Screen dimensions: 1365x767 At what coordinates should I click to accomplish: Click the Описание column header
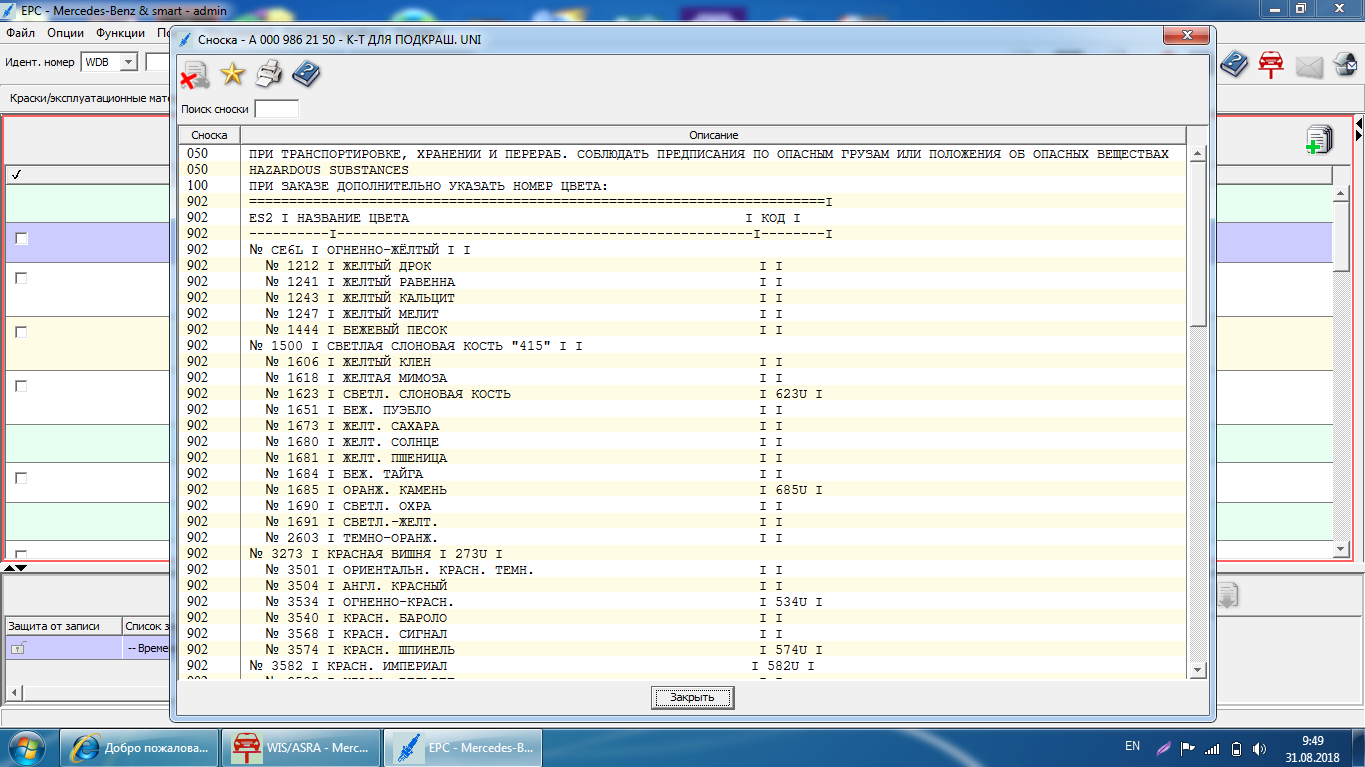point(713,135)
